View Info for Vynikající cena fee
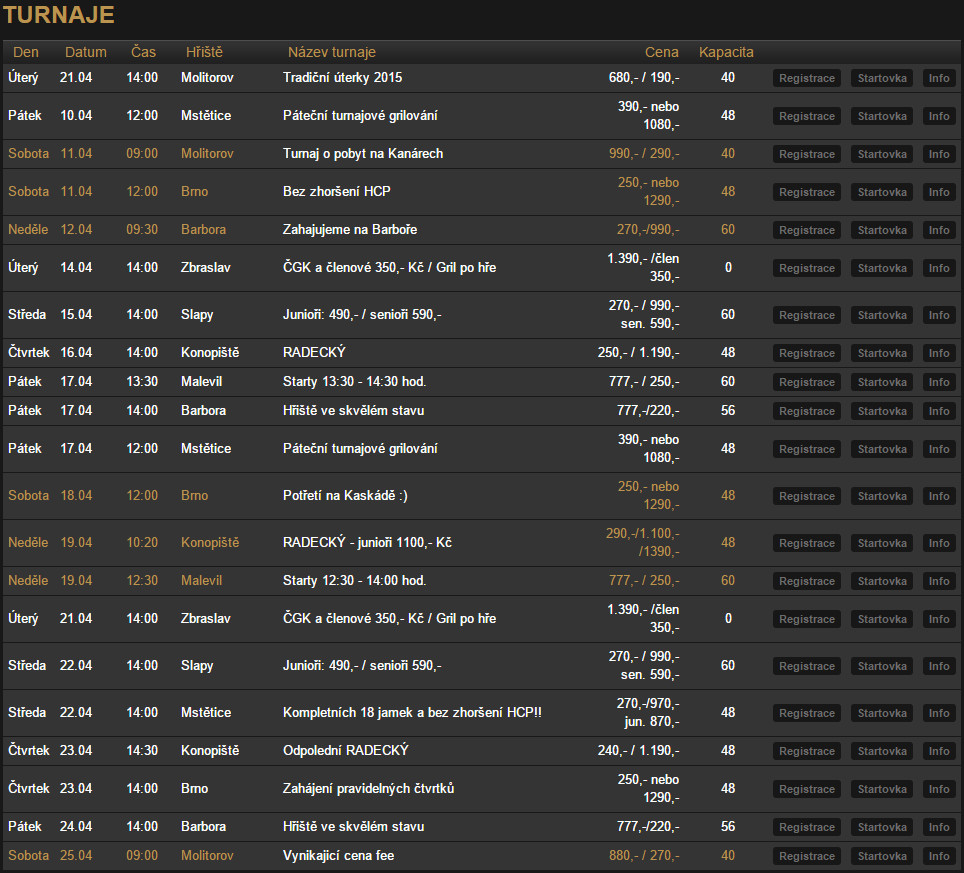The width and height of the screenshot is (964, 873). click(x=939, y=856)
